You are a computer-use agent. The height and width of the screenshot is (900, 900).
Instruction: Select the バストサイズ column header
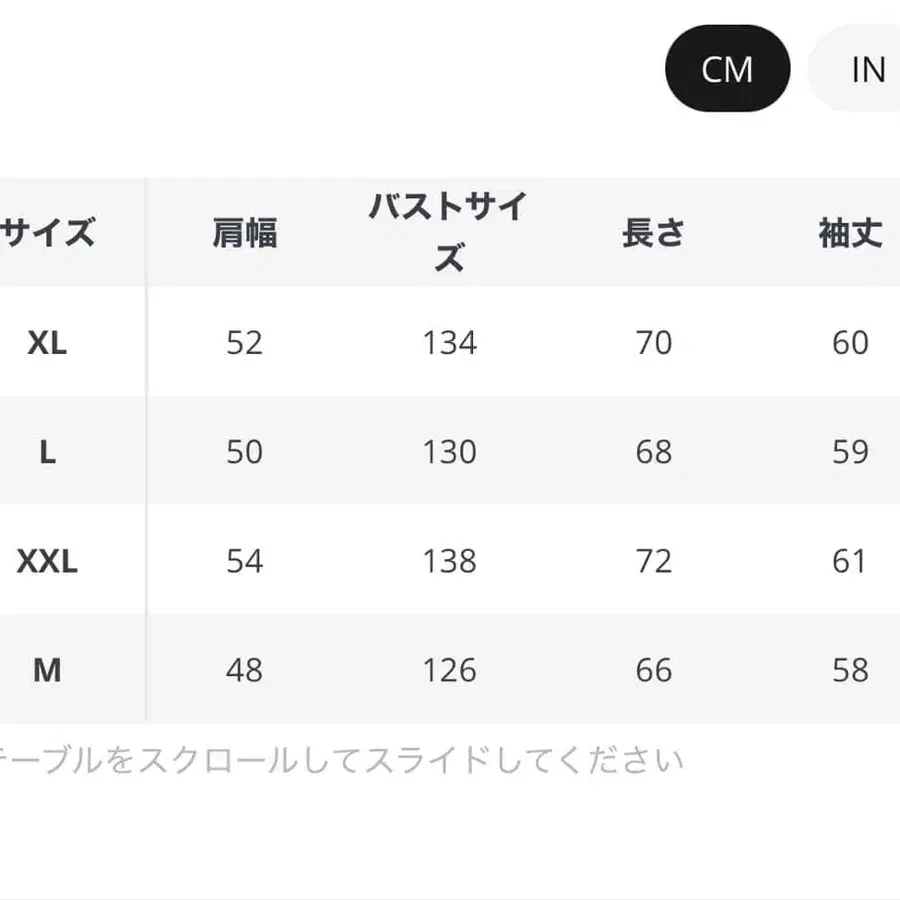tap(450, 231)
